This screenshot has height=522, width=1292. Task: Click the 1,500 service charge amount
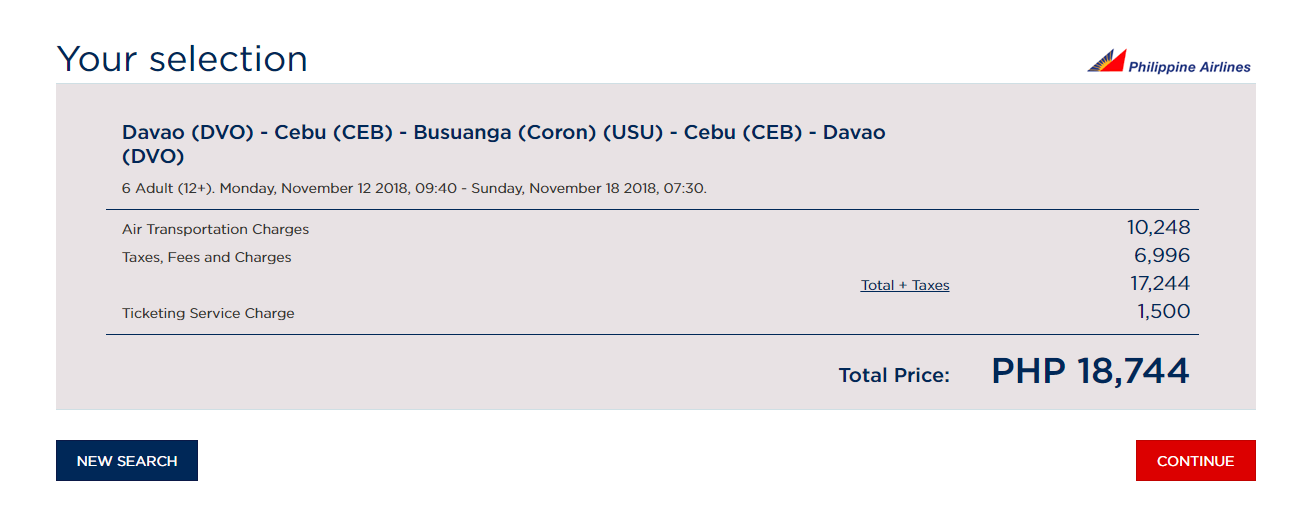click(1163, 312)
